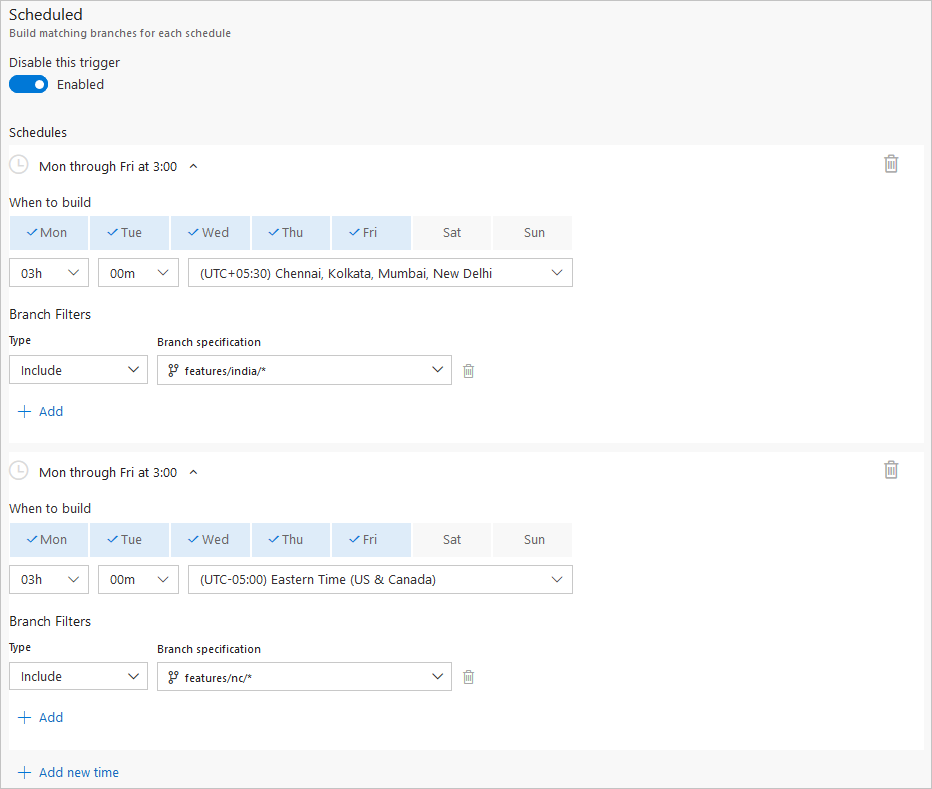Open the Include type dropdown for features/nc/*
932x789 pixels.
click(78, 677)
